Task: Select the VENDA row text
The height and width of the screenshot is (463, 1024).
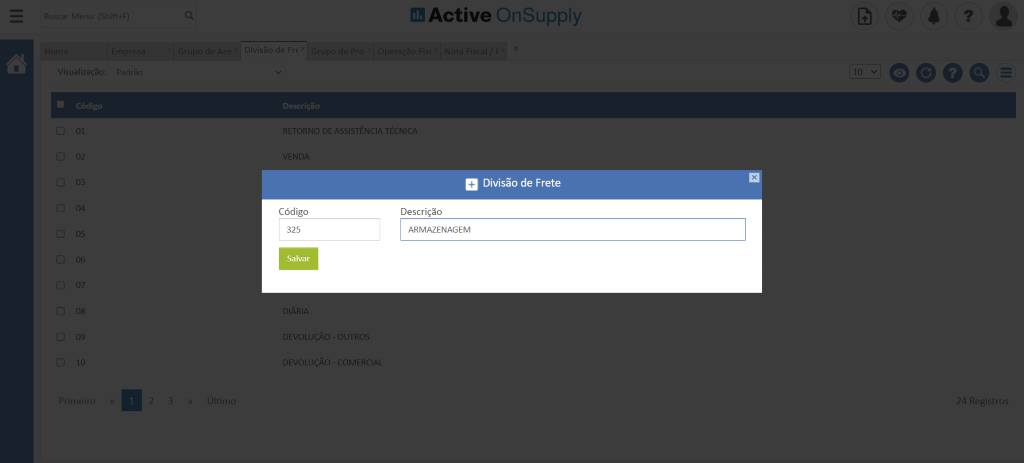Action: [x=296, y=157]
